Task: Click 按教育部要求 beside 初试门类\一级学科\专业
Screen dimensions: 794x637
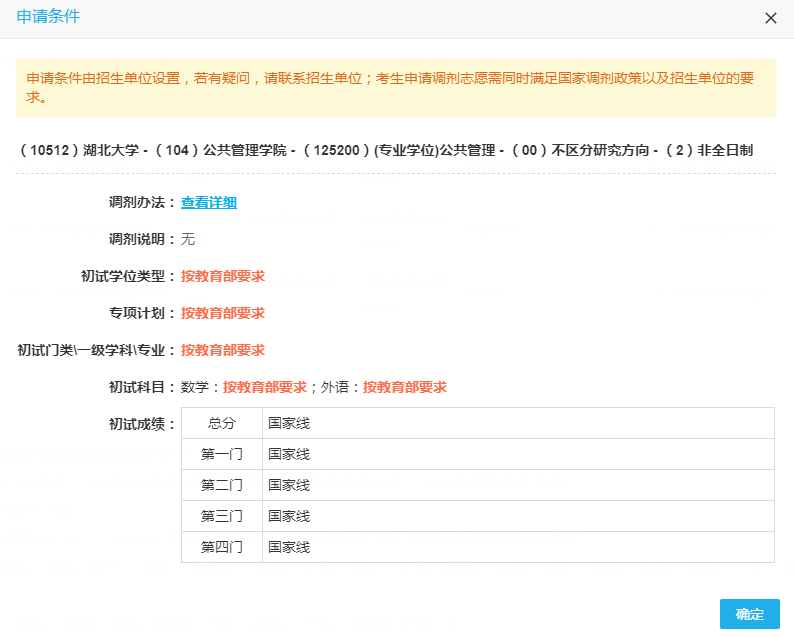Action: point(222,350)
